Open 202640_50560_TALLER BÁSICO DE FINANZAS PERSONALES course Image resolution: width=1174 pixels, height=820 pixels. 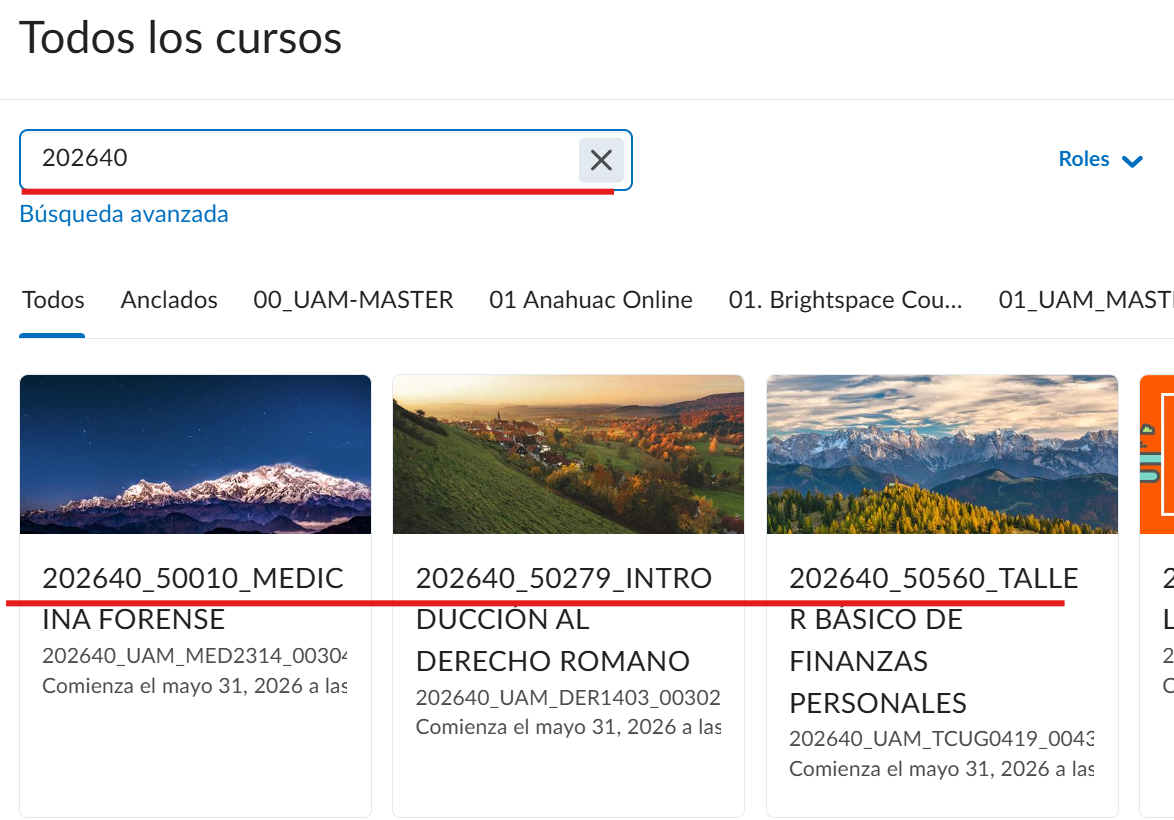click(x=934, y=641)
